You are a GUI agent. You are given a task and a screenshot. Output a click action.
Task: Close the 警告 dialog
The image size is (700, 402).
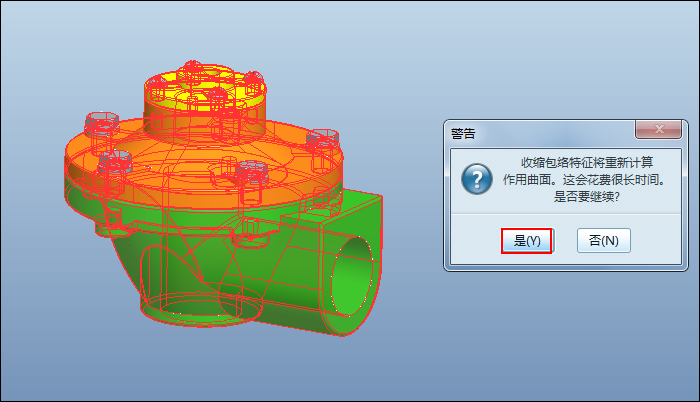tap(658, 130)
